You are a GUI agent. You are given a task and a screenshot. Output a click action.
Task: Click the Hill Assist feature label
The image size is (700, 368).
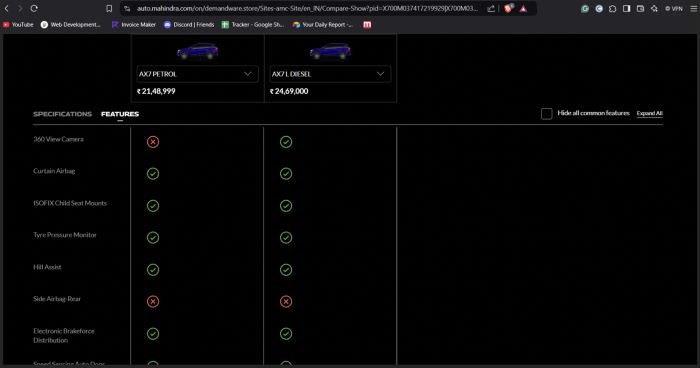47,267
